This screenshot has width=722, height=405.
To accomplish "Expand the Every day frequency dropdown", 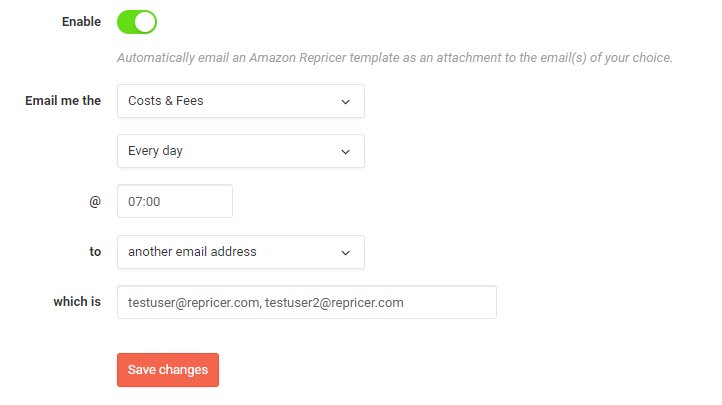I will (240, 151).
